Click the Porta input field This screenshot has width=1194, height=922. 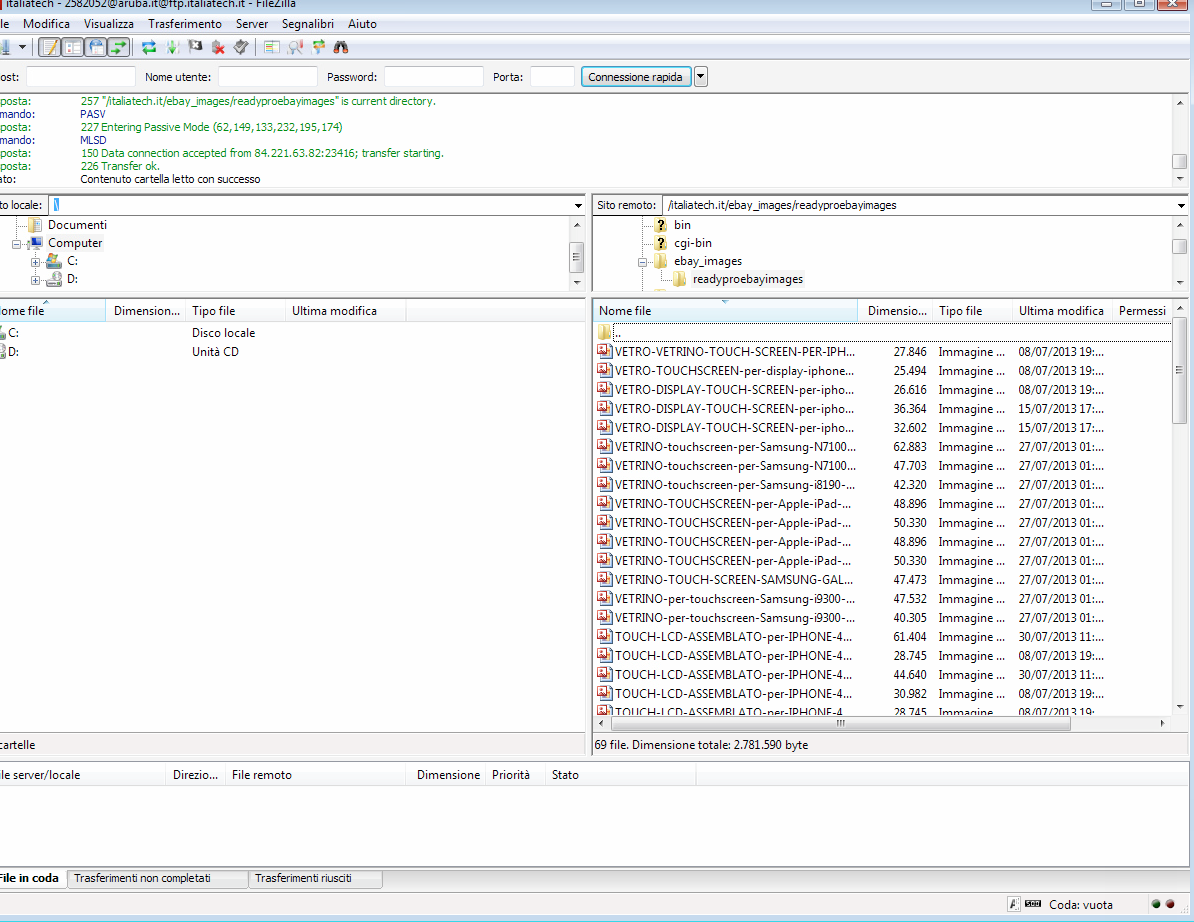pos(552,77)
